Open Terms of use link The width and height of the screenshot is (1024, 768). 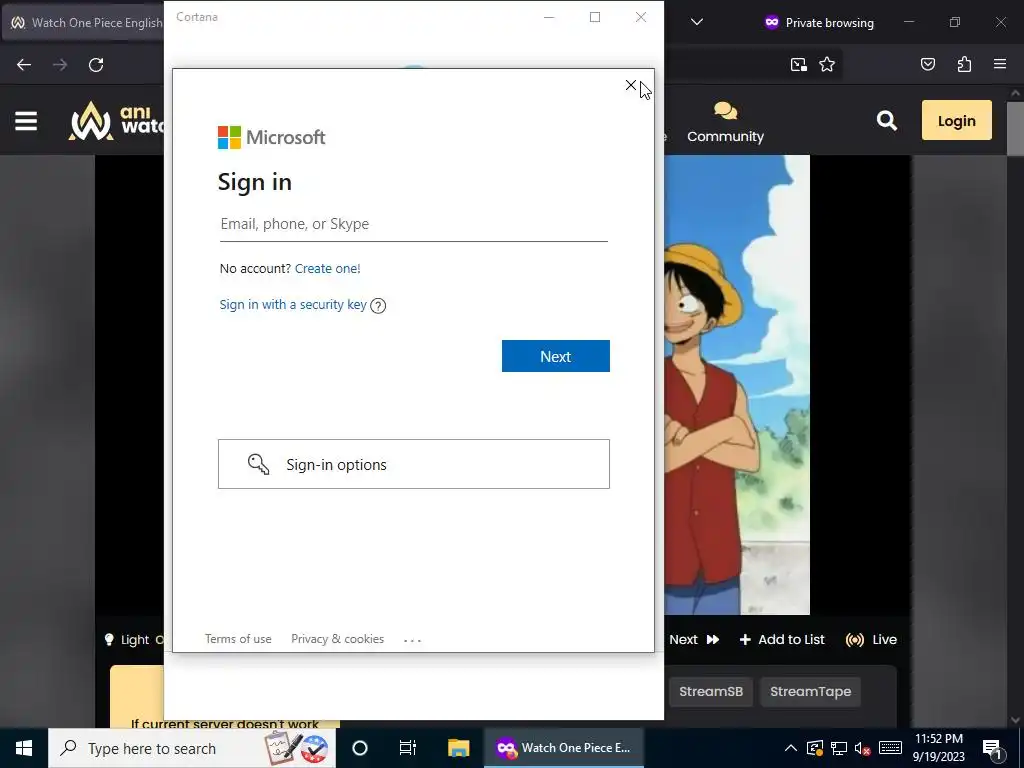coord(238,639)
